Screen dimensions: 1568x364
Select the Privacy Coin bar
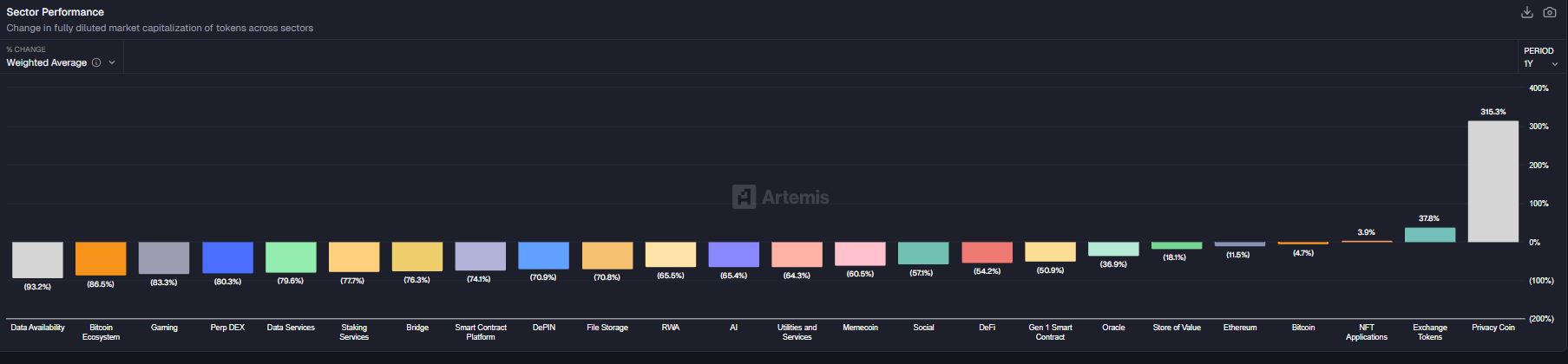pyautogui.click(x=1493, y=181)
